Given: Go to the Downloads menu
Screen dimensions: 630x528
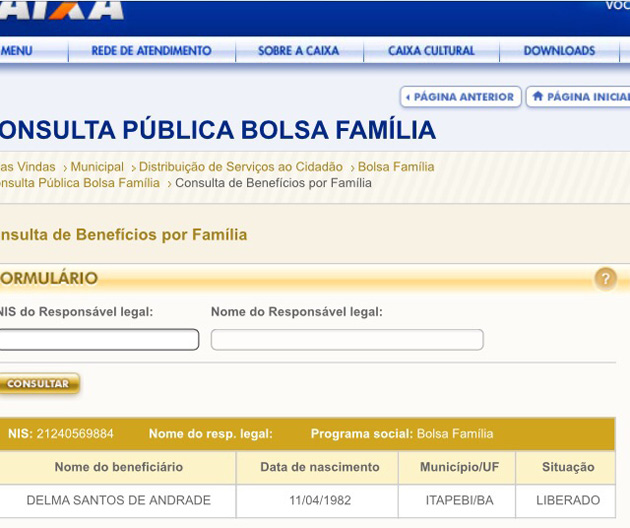Looking at the screenshot, I should [559, 51].
